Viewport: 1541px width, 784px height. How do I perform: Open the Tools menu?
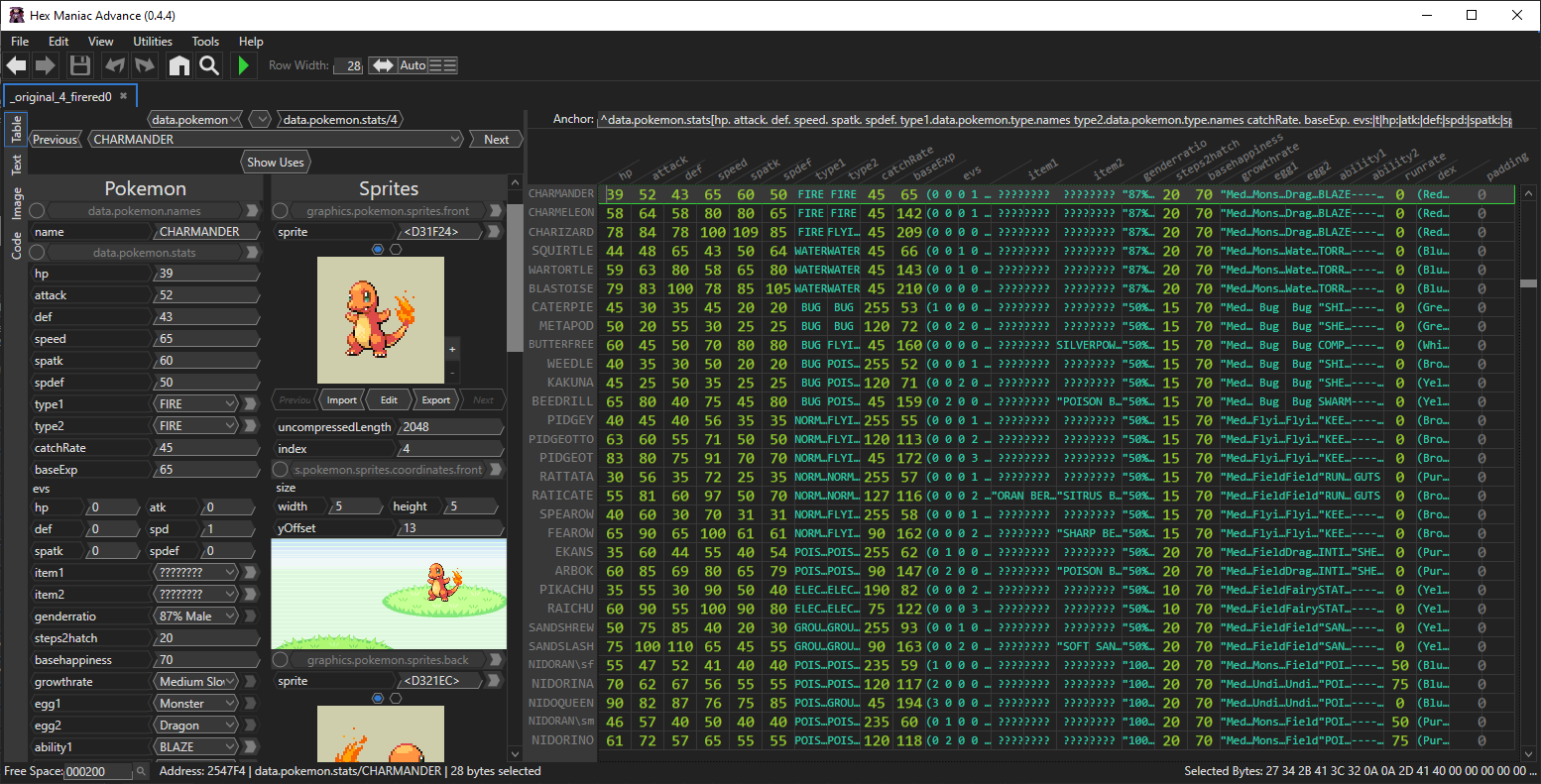click(205, 42)
